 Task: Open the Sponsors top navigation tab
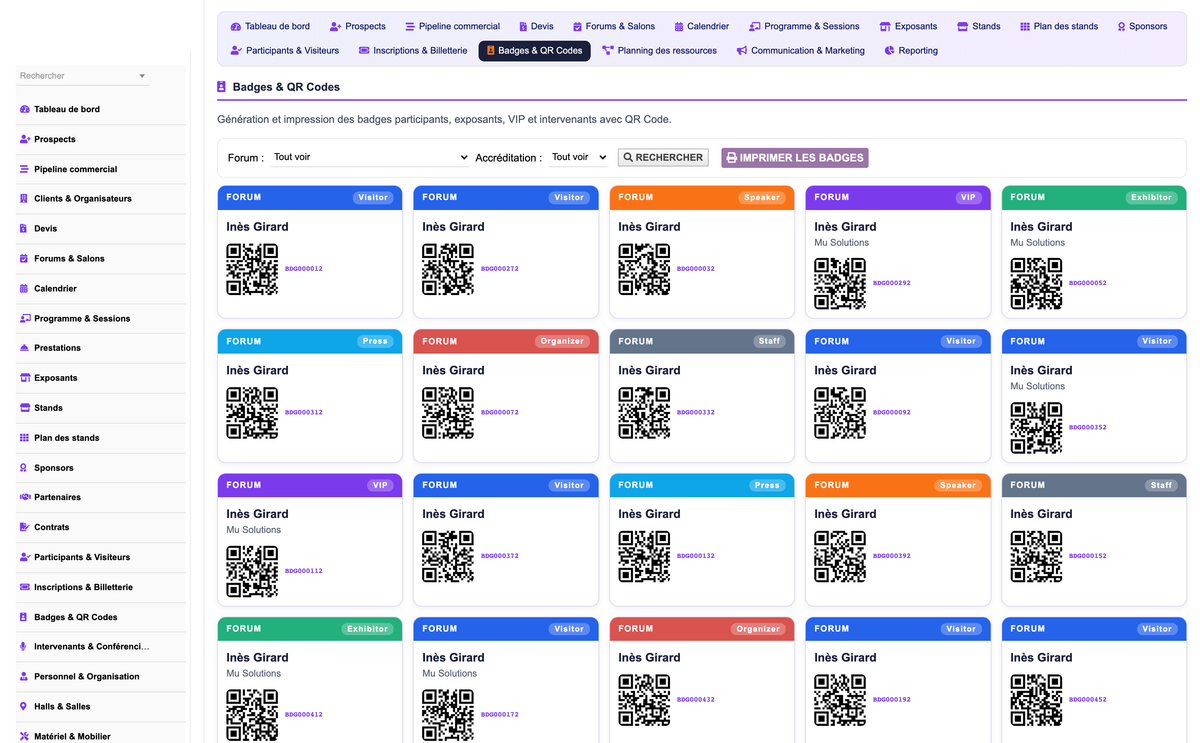(x=1142, y=26)
